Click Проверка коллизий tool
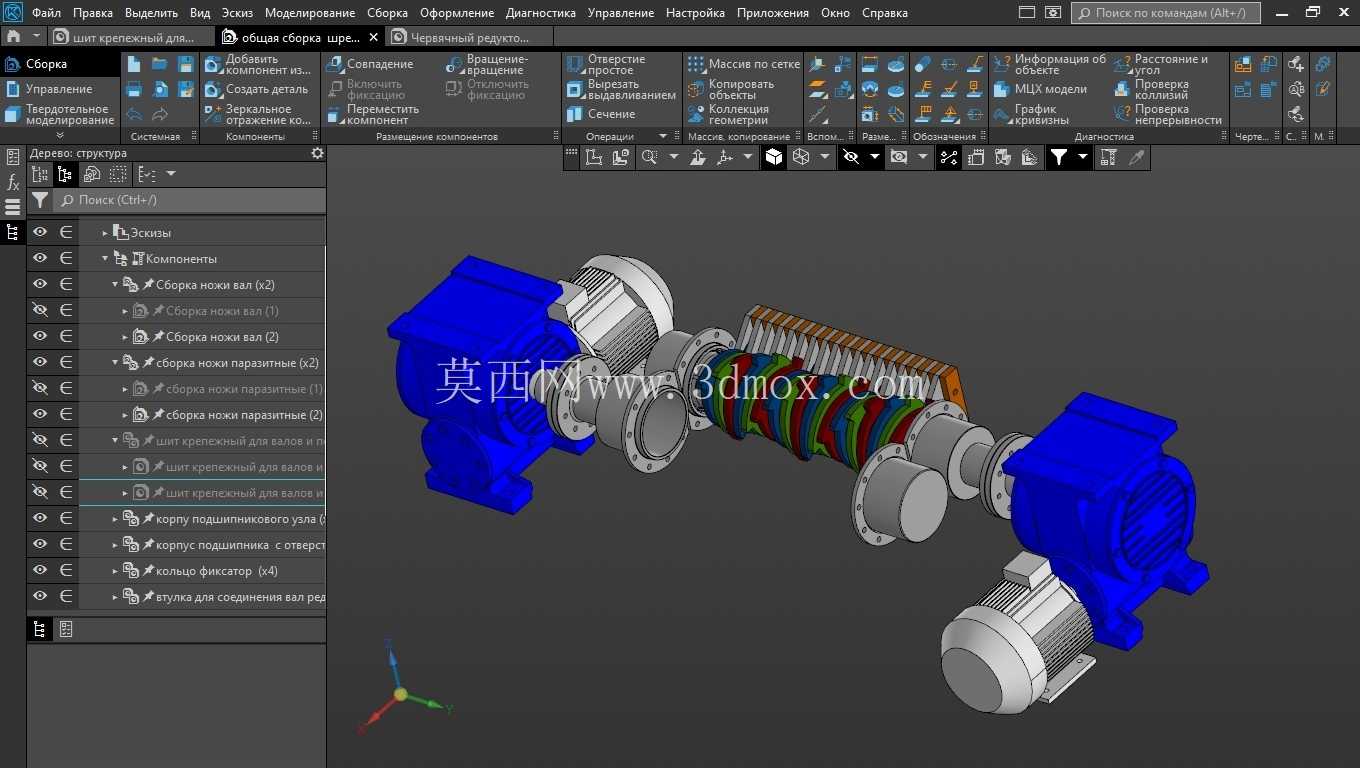This screenshot has height=768, width=1360. pyautogui.click(x=1152, y=89)
